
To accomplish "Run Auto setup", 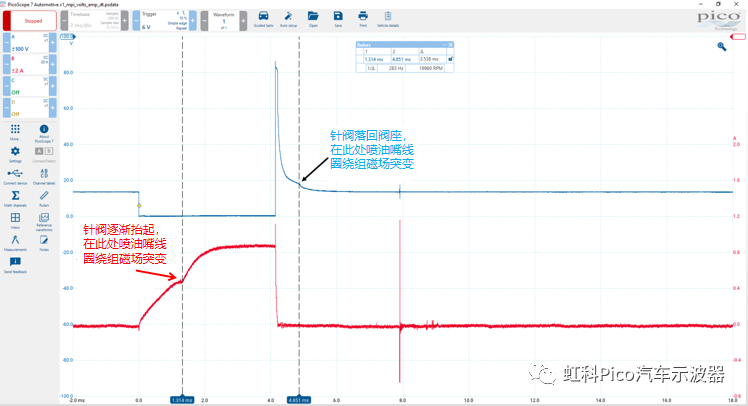I will [288, 19].
